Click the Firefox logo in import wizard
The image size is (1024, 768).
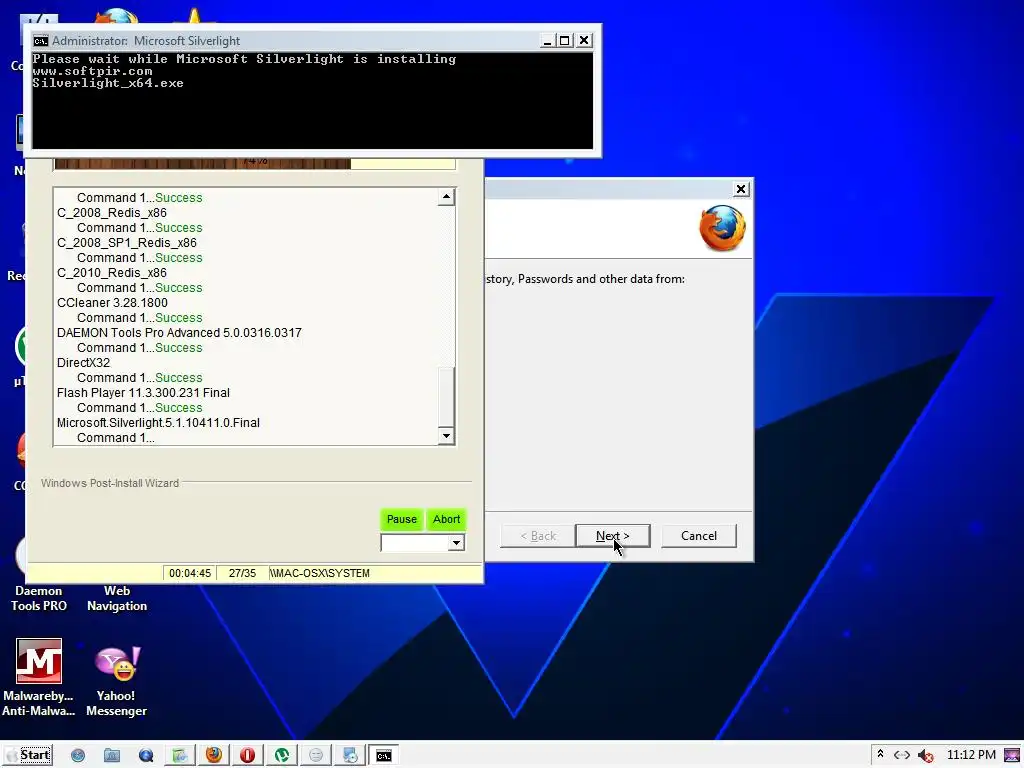click(722, 228)
